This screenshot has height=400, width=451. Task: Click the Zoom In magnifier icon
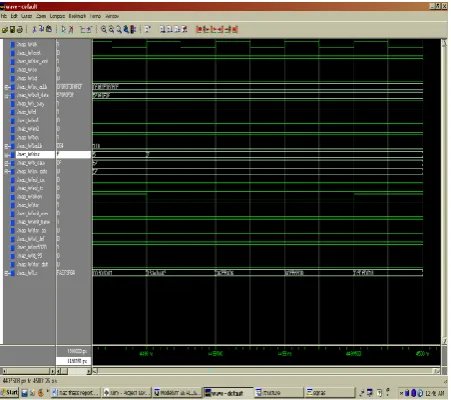tap(104, 30)
